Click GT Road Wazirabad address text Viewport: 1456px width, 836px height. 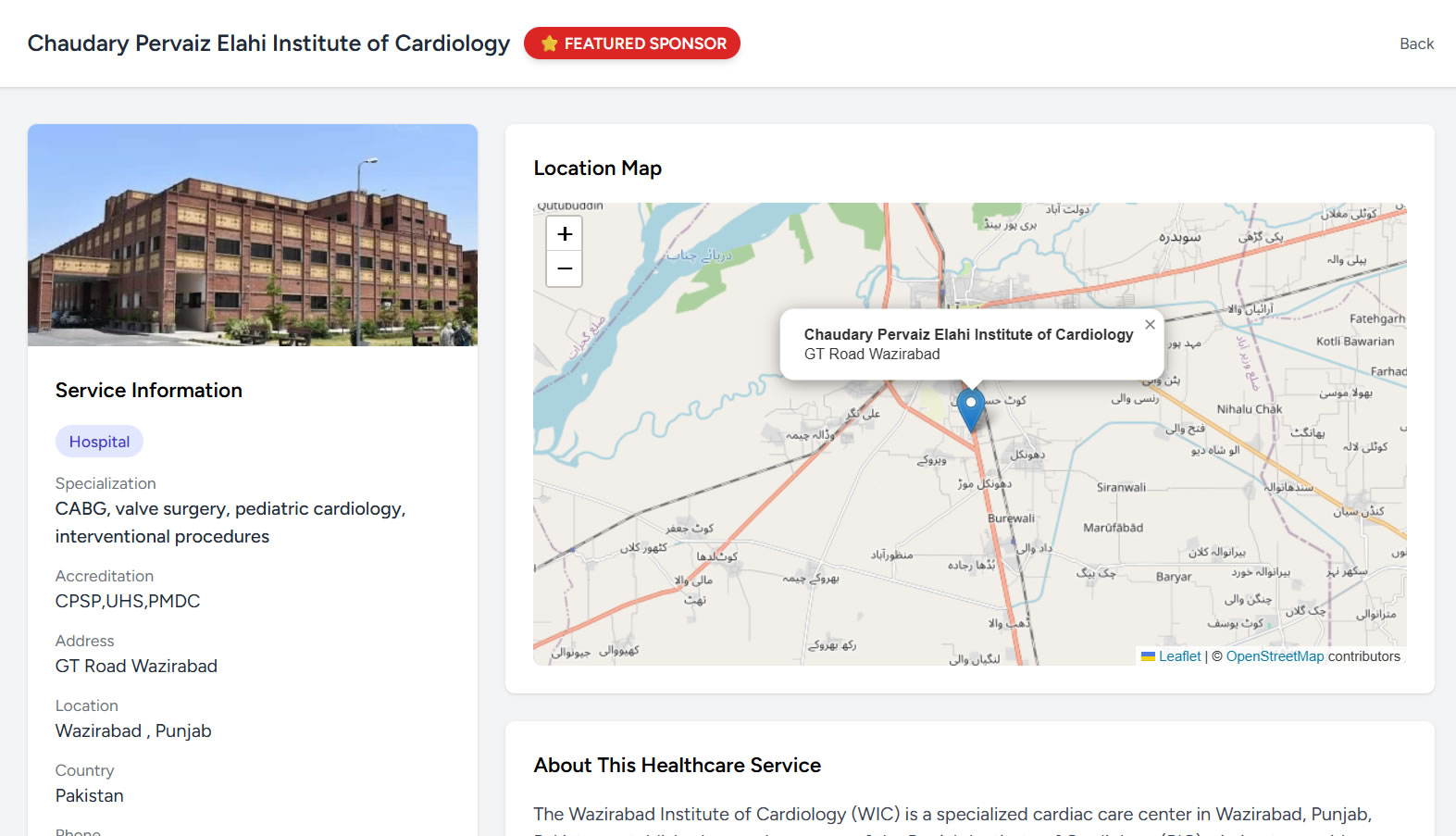click(136, 667)
